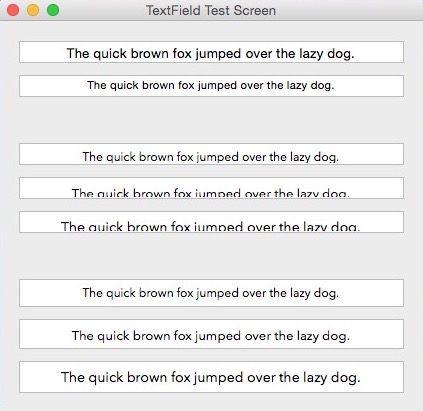
Task: Focus the fifth field with large clipped text
Action: click(x=211, y=222)
